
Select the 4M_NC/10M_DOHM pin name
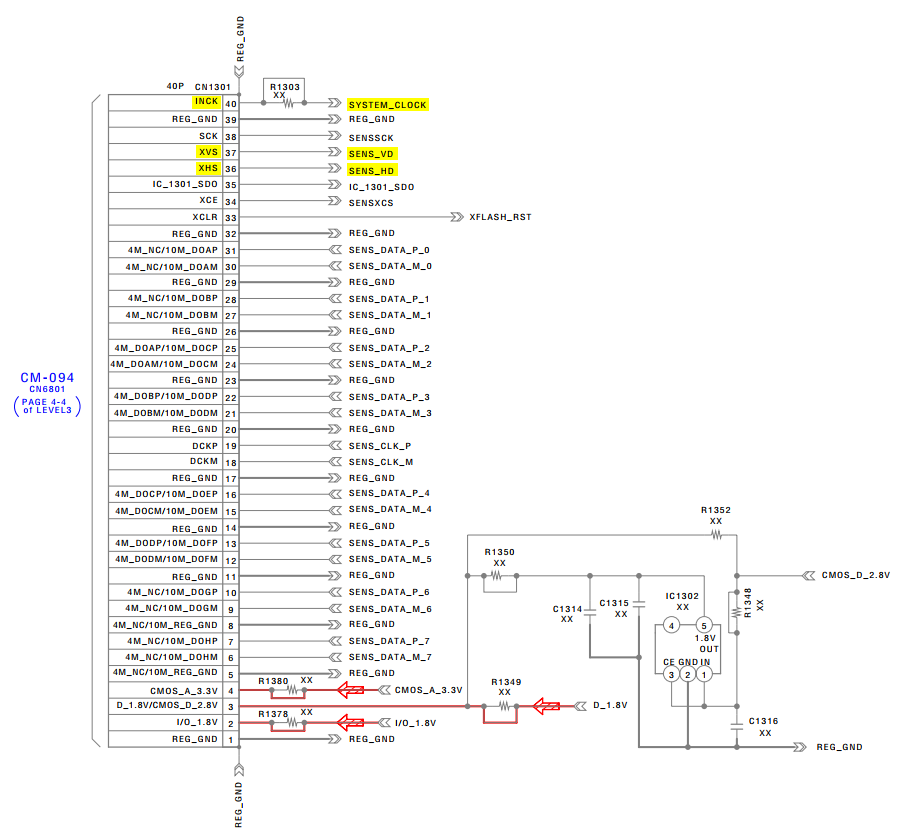pyautogui.click(x=172, y=658)
